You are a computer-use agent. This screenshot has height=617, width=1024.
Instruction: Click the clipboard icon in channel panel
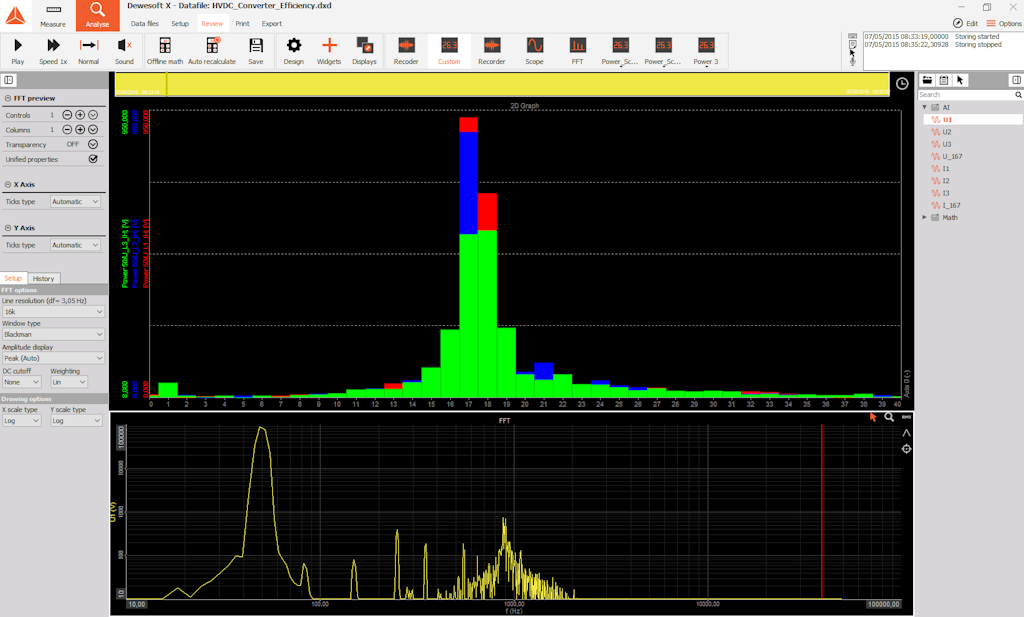(944, 80)
